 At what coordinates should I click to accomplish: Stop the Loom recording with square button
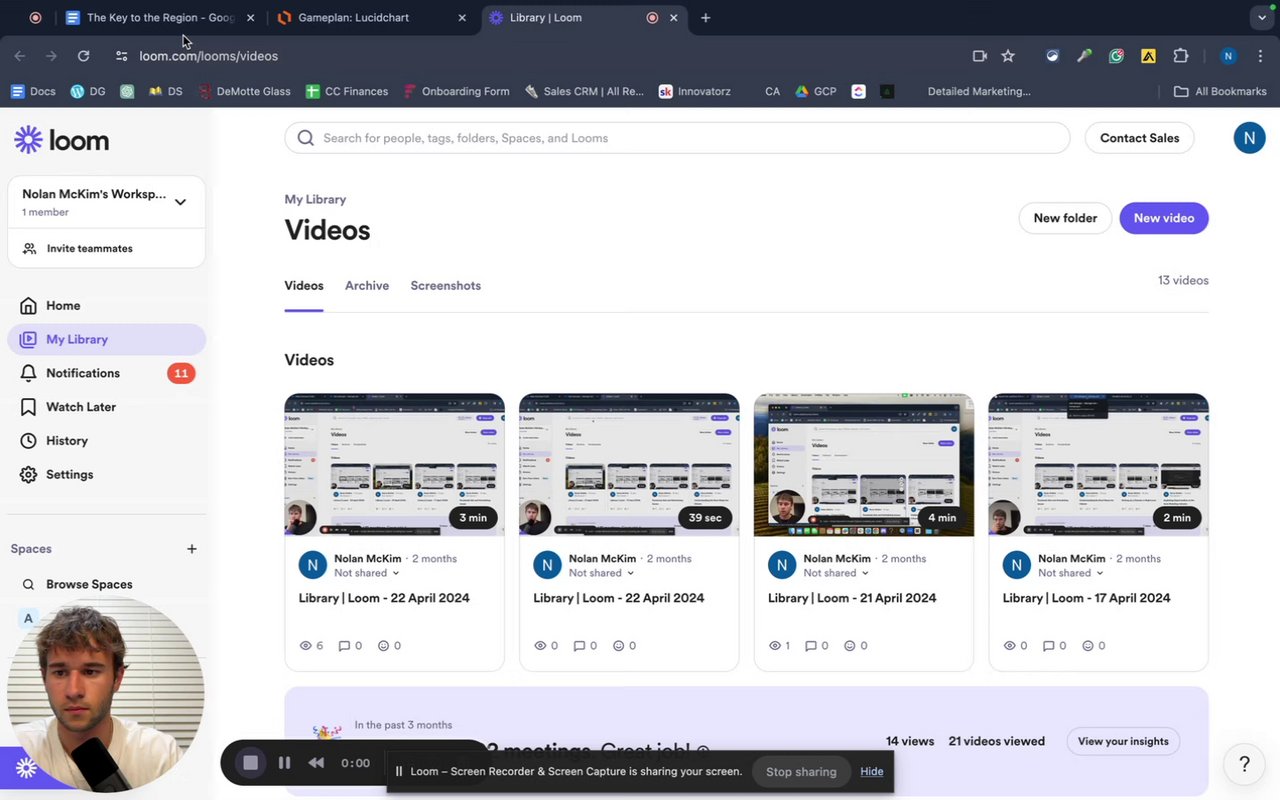tap(250, 763)
